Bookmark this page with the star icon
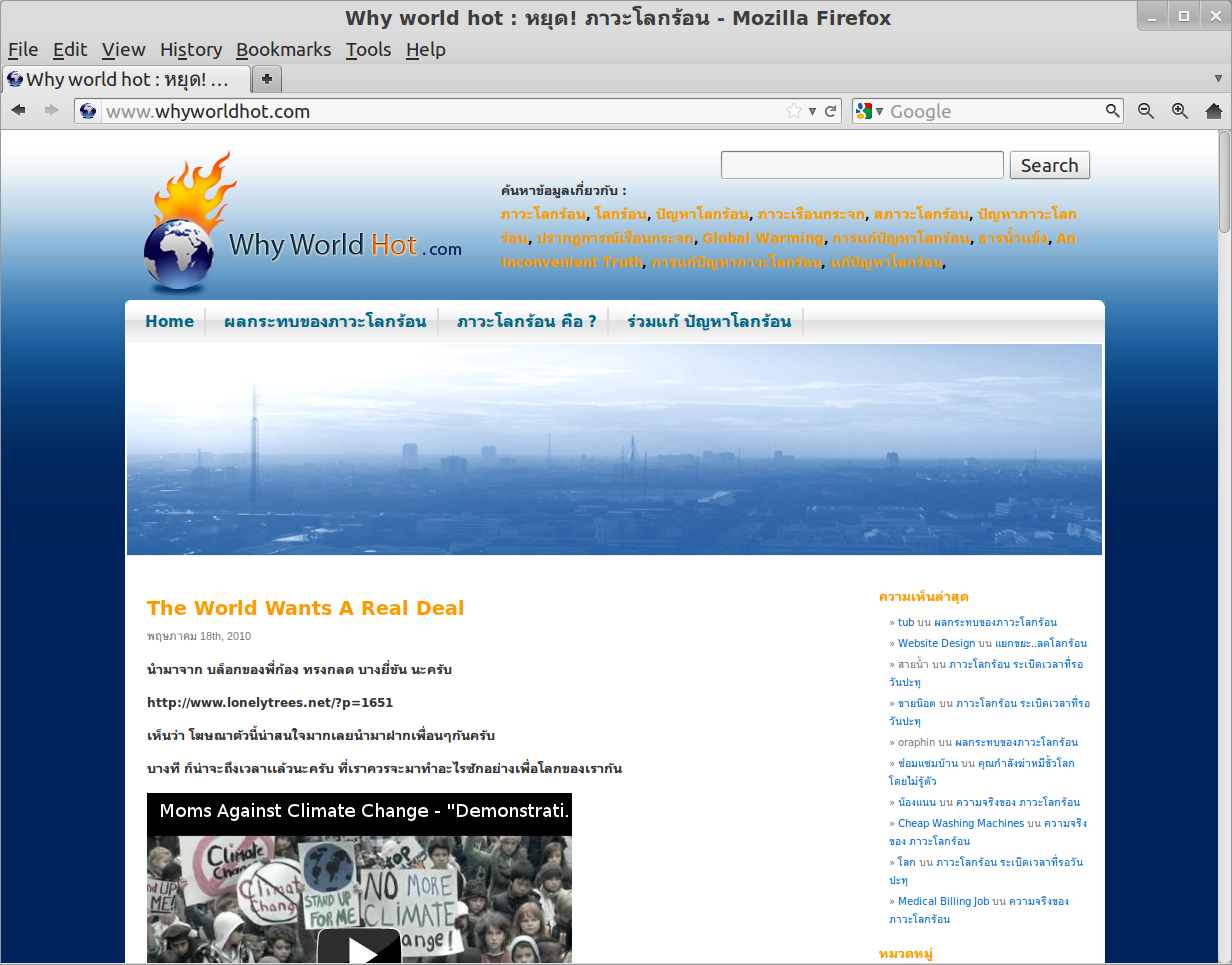Viewport: 1232px width, 965px height. (x=794, y=111)
